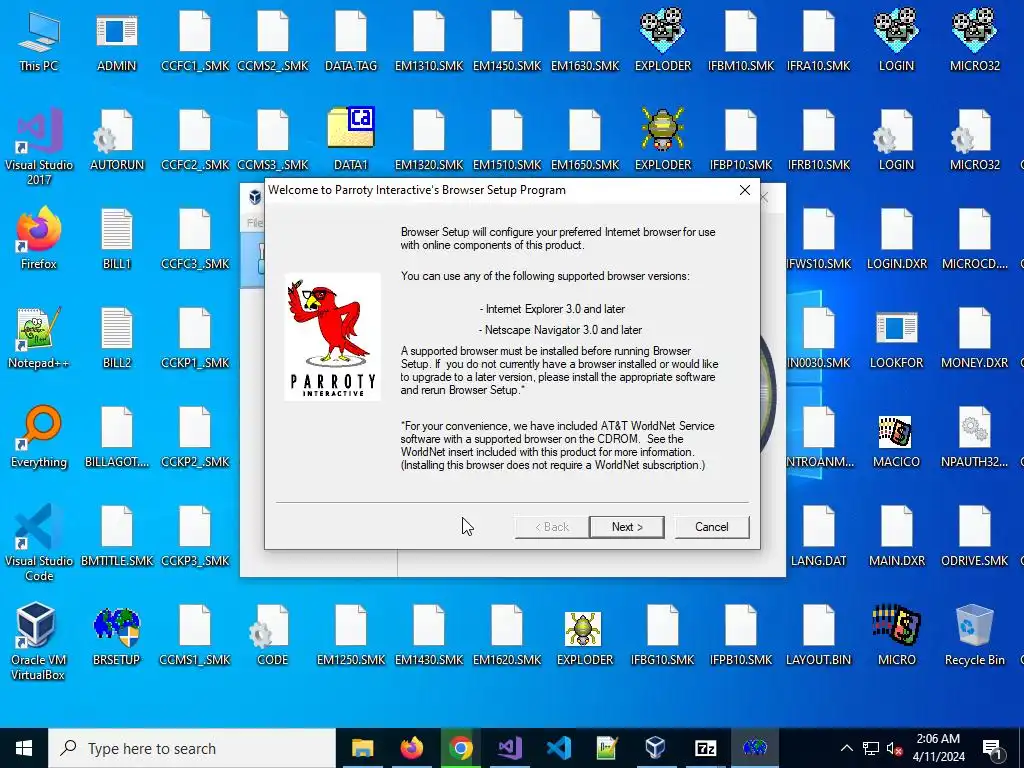The width and height of the screenshot is (1024, 768).
Task: Click Cancel in the Browser Setup dialog
Action: point(711,527)
